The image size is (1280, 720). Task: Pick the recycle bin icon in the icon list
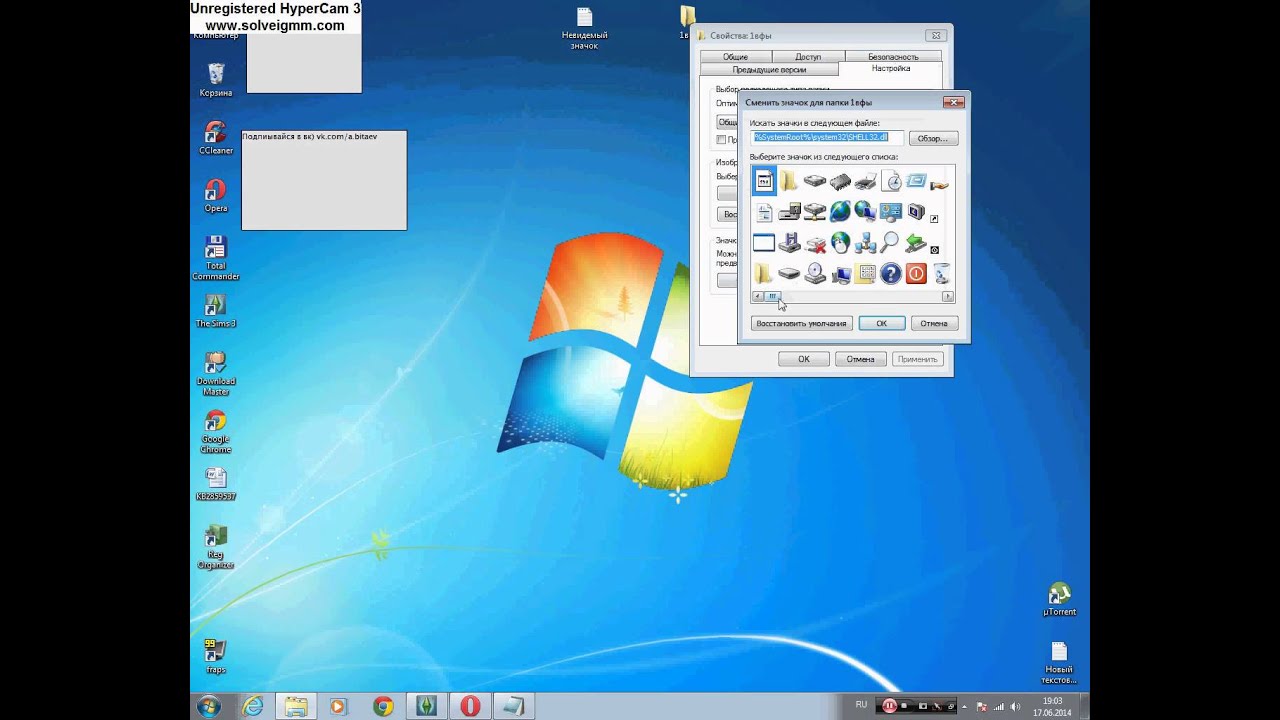coord(941,273)
